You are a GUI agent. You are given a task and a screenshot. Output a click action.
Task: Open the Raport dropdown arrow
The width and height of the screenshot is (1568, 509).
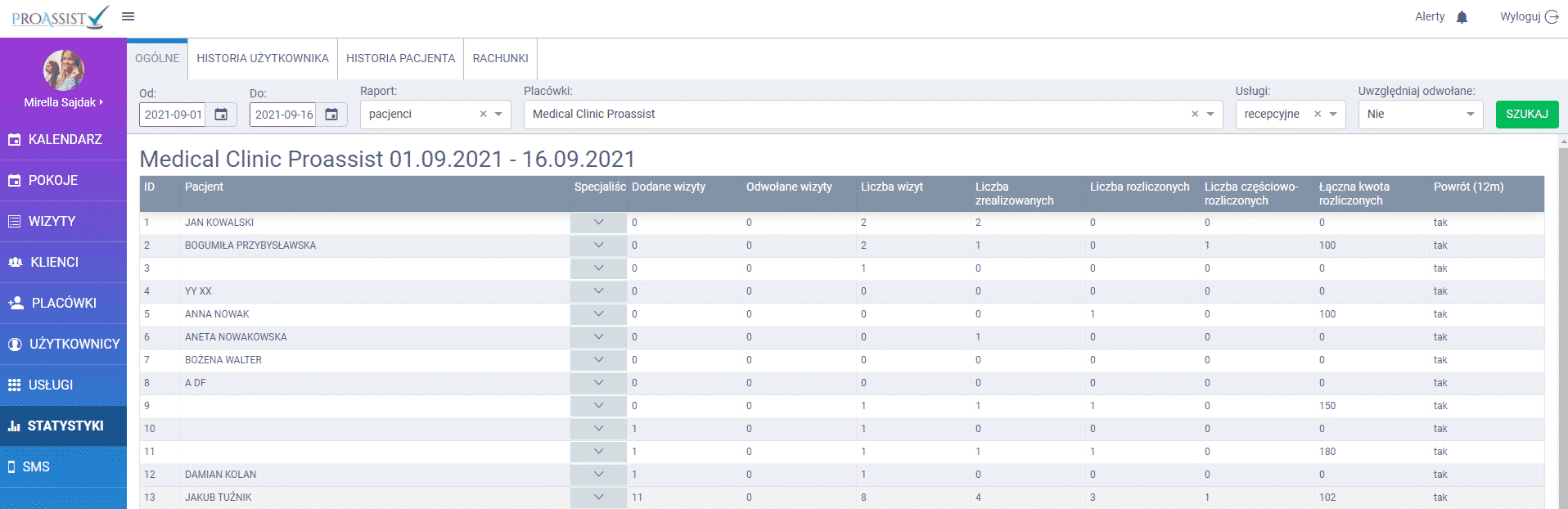click(498, 114)
